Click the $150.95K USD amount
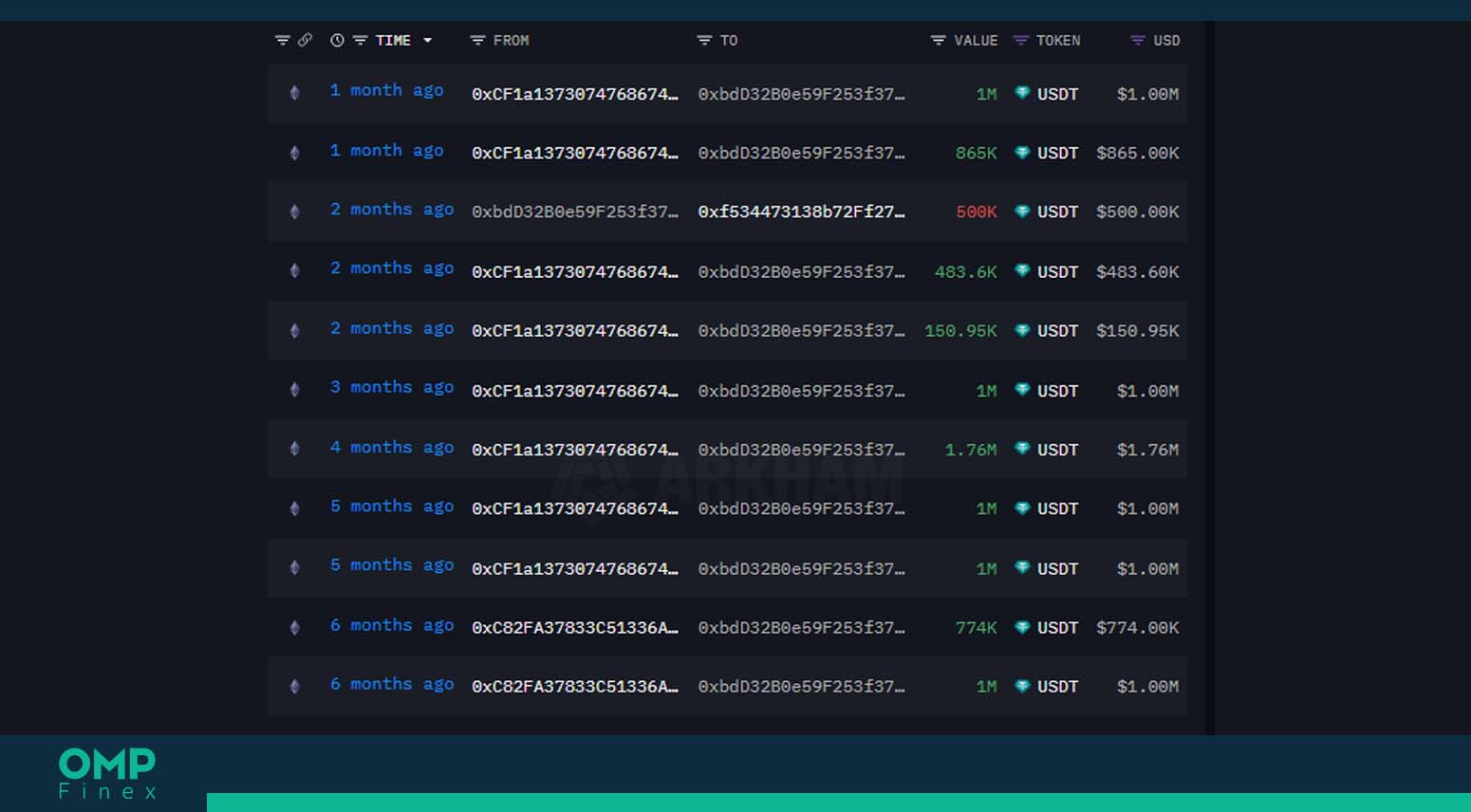The width and height of the screenshot is (1471, 812). coord(1138,331)
